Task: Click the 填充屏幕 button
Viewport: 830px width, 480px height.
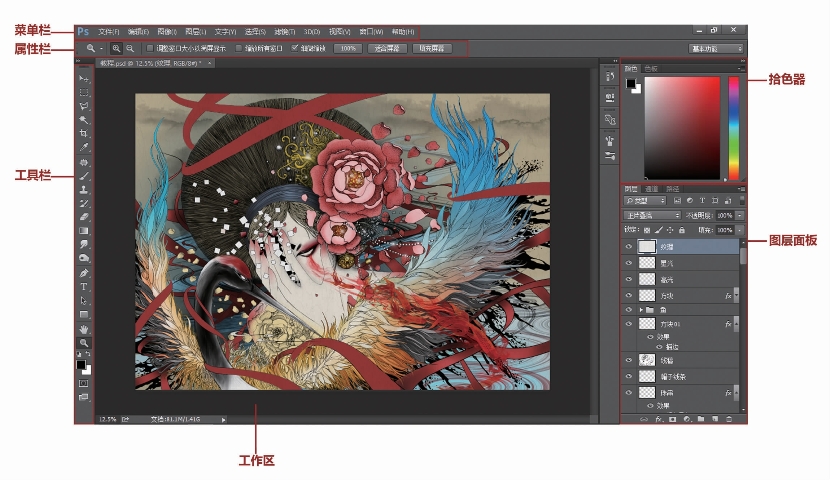Action: (431, 48)
